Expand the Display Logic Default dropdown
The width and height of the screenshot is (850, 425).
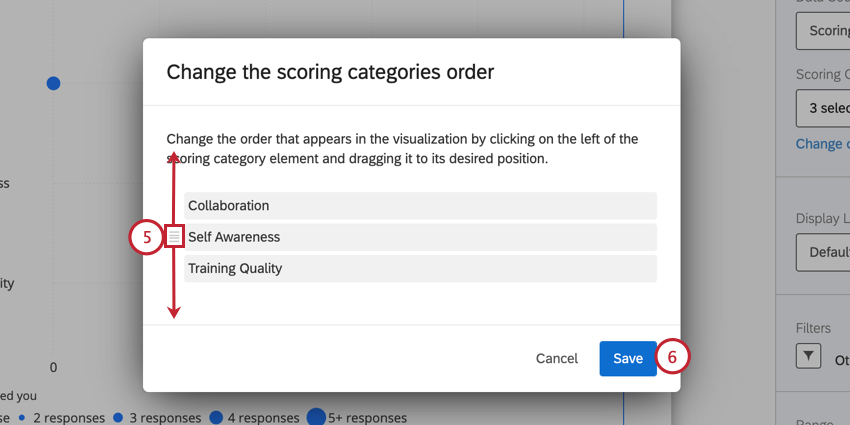822,251
